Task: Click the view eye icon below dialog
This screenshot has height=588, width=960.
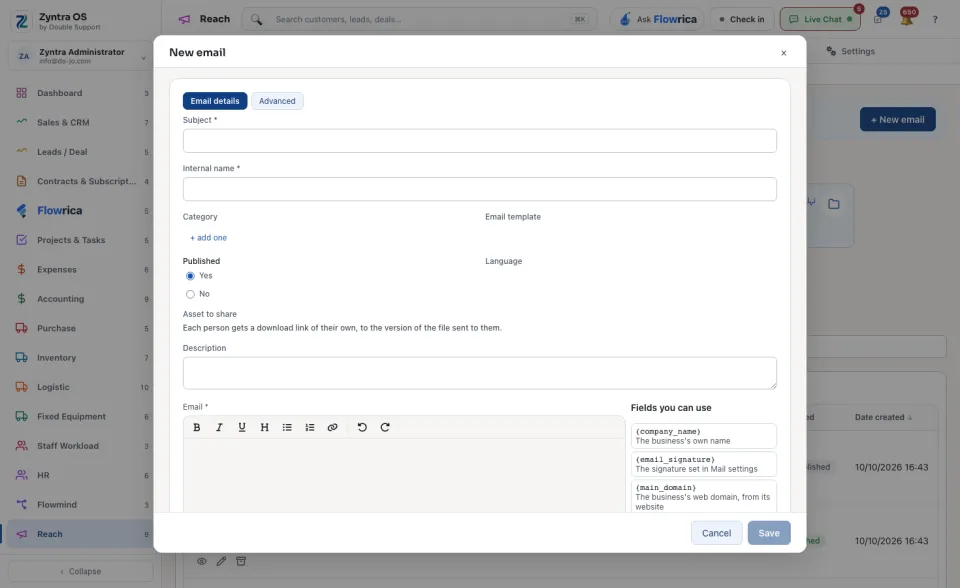Action: pyautogui.click(x=201, y=561)
